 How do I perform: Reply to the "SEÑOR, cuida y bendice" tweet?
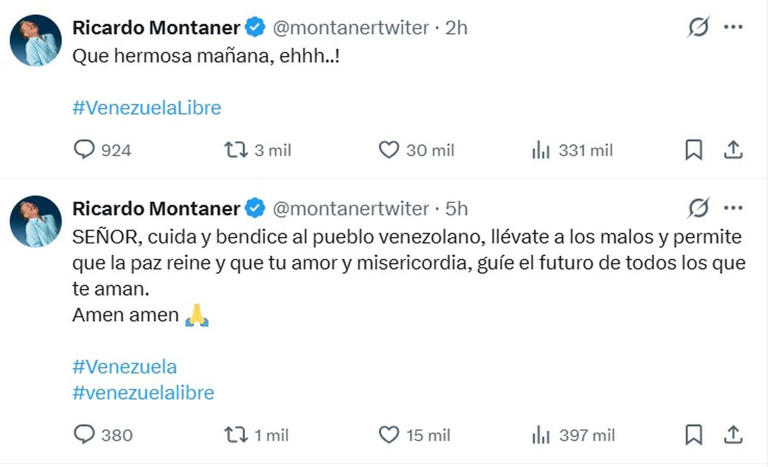(x=86, y=434)
